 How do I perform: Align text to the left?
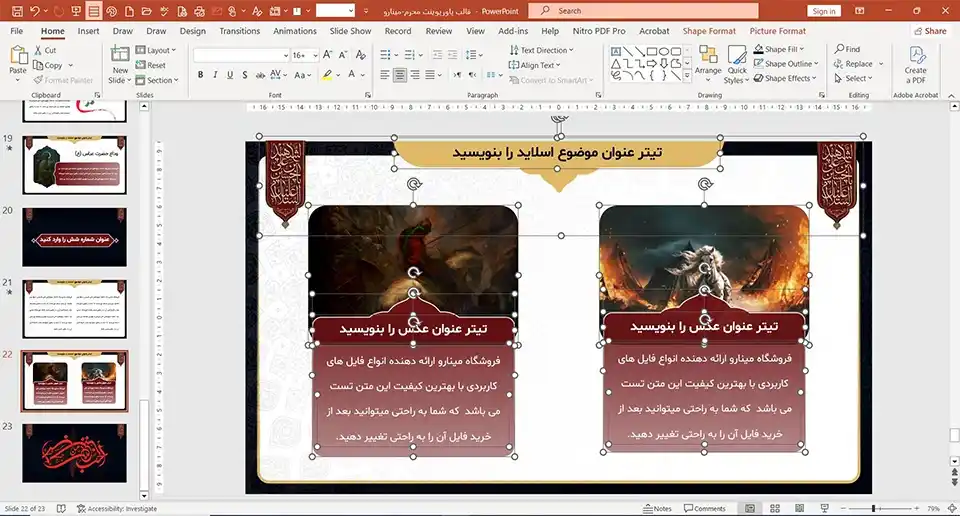click(384, 75)
